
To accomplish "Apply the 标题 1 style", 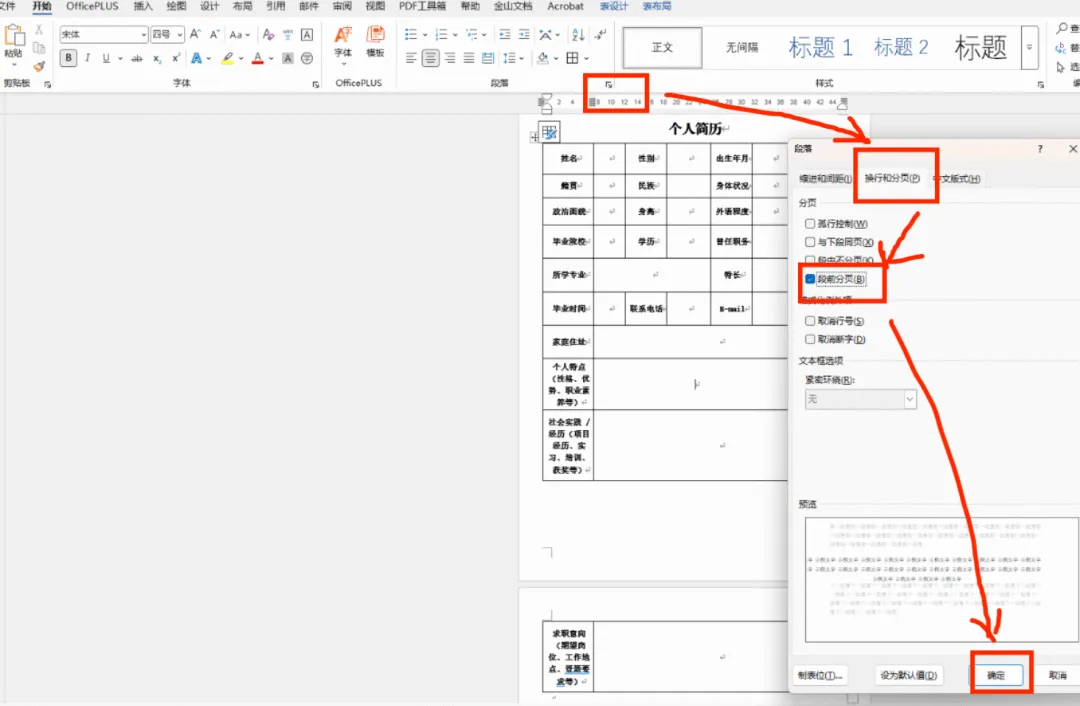I will pos(820,48).
